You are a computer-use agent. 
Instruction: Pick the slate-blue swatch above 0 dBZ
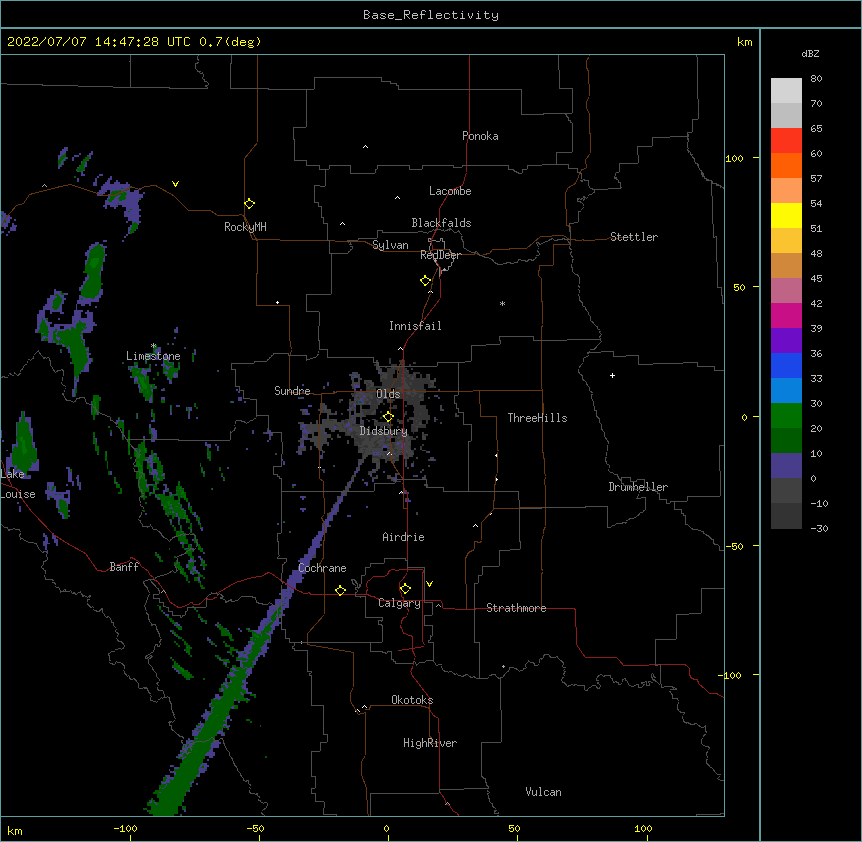(786, 466)
